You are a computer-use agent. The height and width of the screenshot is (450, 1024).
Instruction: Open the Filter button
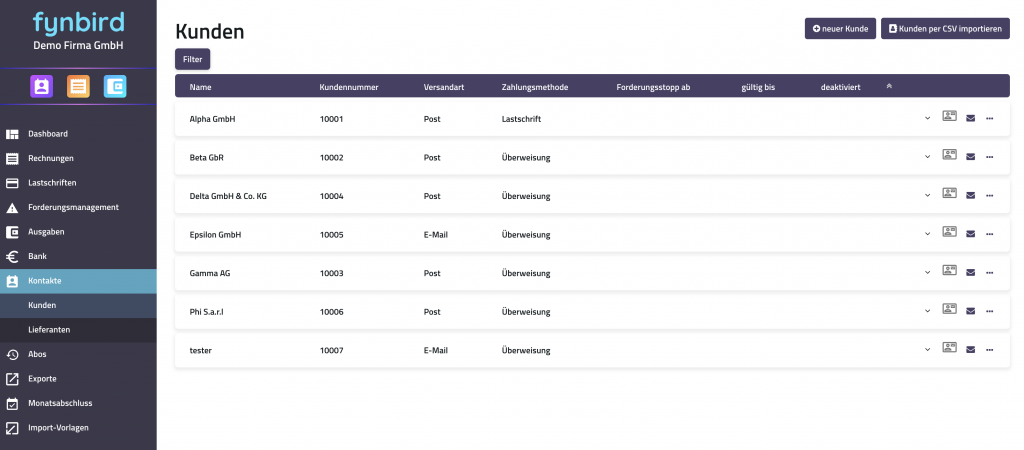coord(193,59)
